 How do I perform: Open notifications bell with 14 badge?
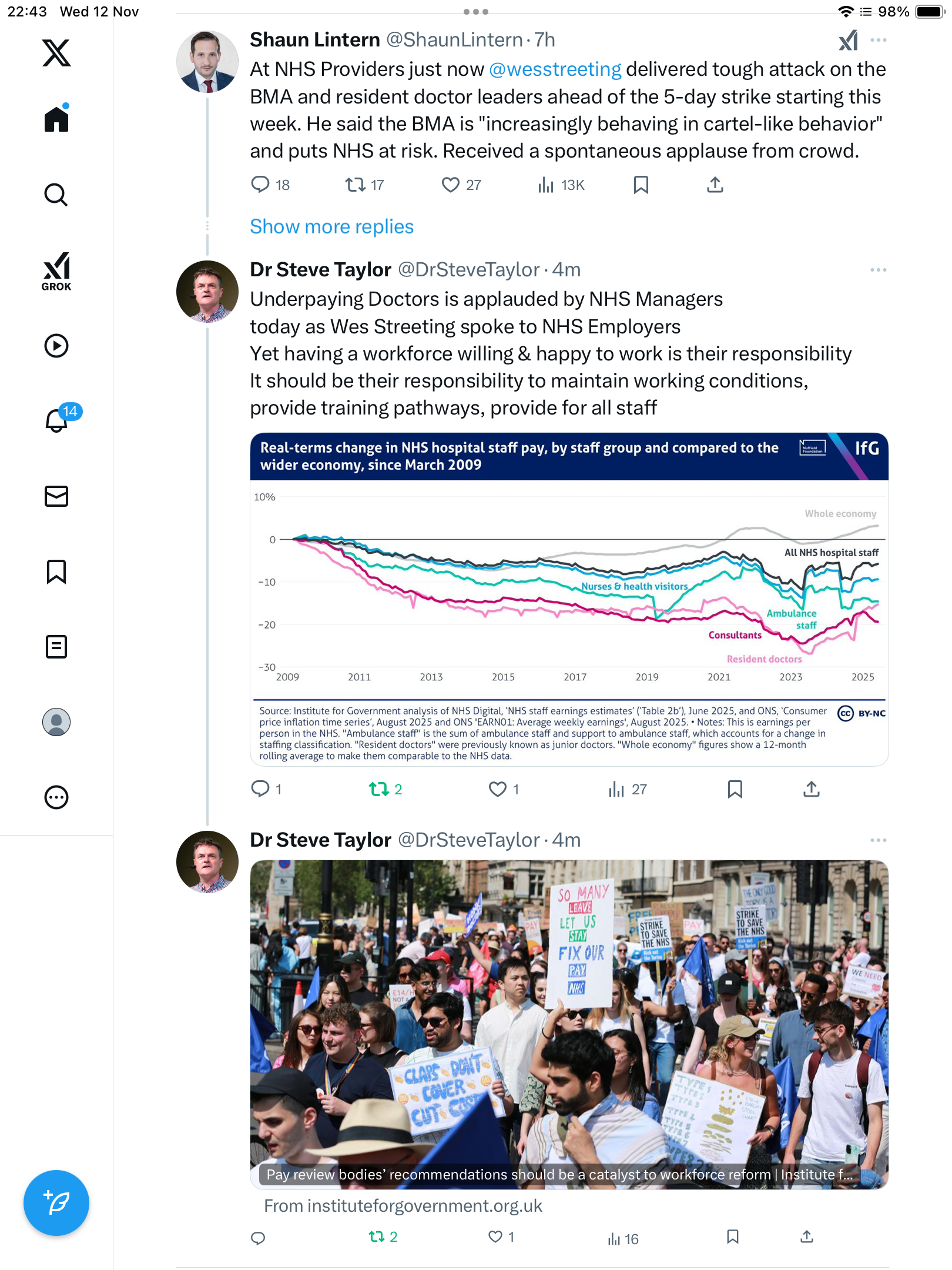[58, 420]
